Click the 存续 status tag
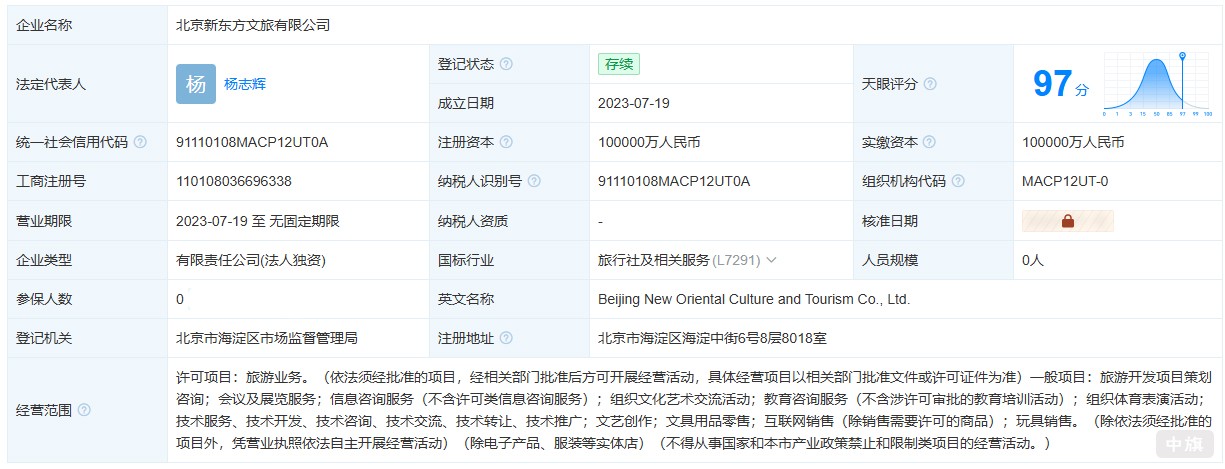 click(x=619, y=64)
